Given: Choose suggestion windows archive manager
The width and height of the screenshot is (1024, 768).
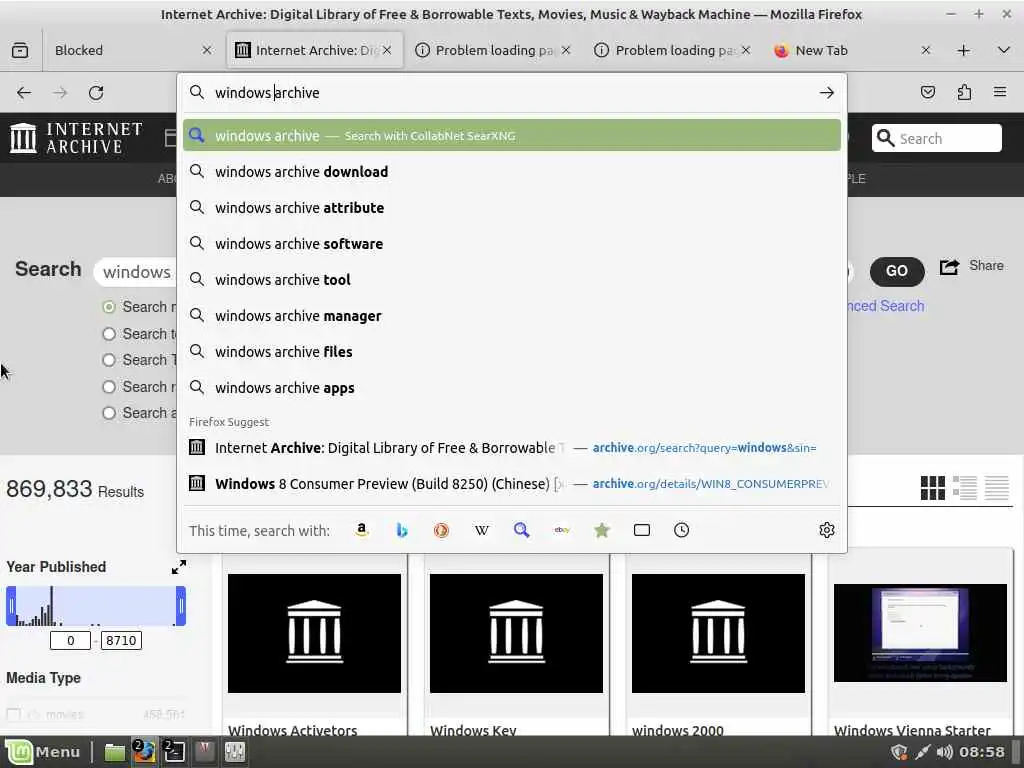Looking at the screenshot, I should tap(512, 315).
